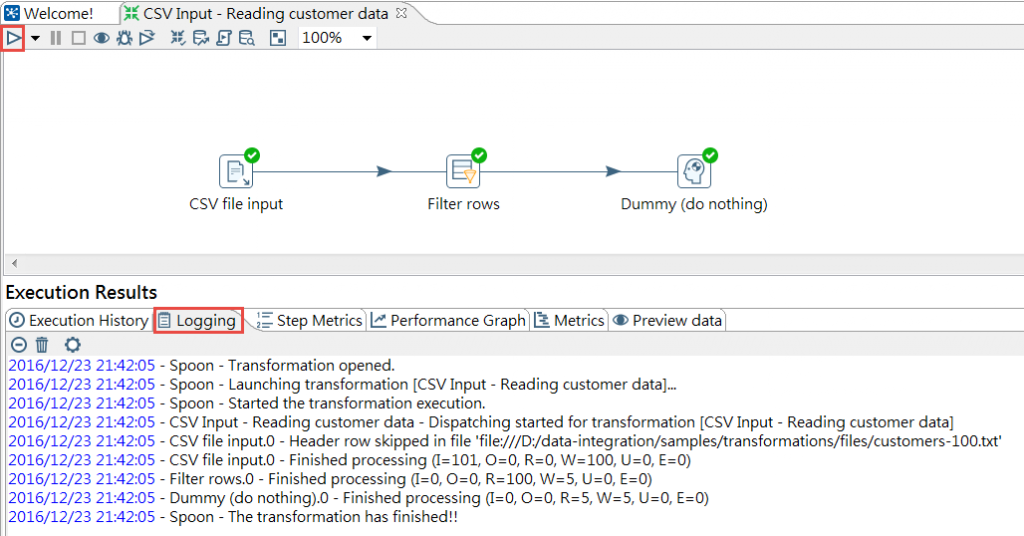
Task: Explore database icon in the toolbar
Action: click(247, 39)
